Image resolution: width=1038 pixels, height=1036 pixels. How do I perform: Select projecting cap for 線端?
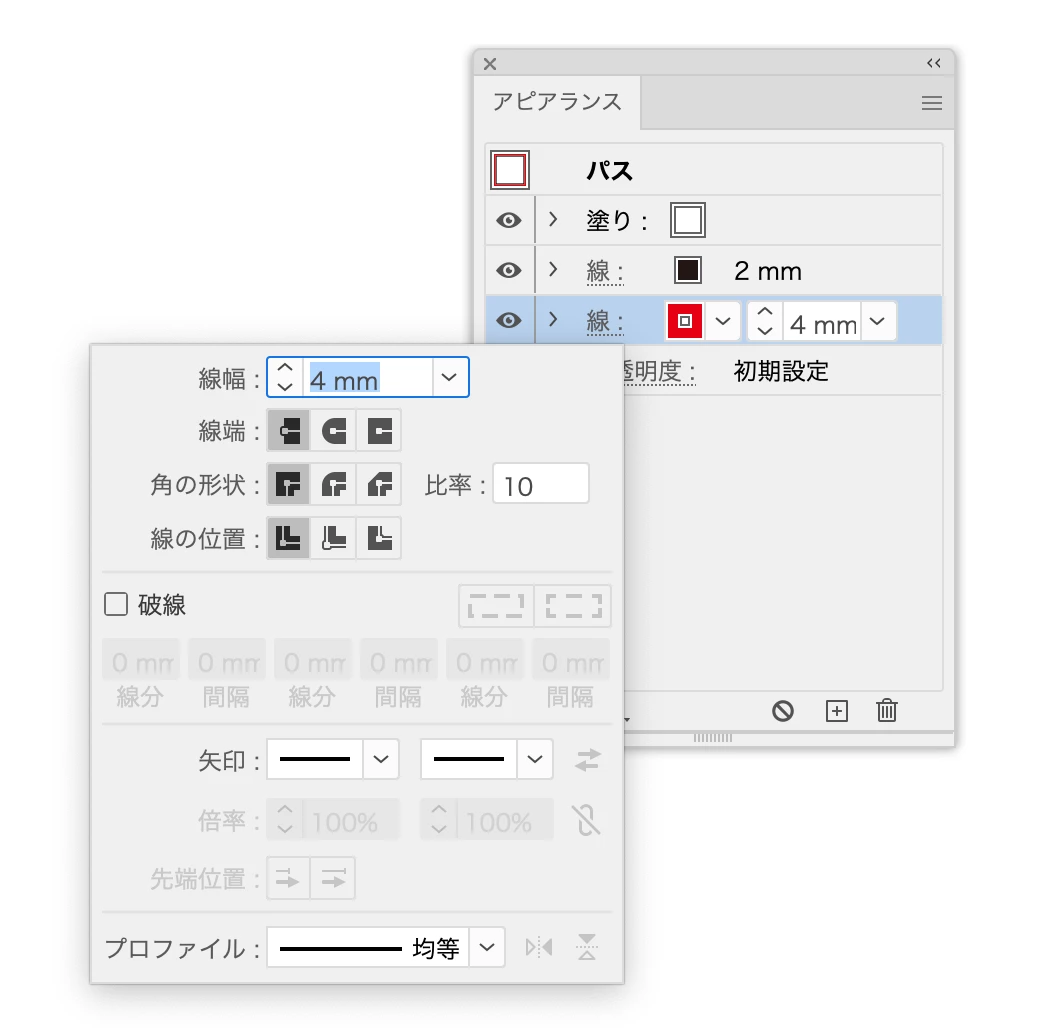[379, 431]
